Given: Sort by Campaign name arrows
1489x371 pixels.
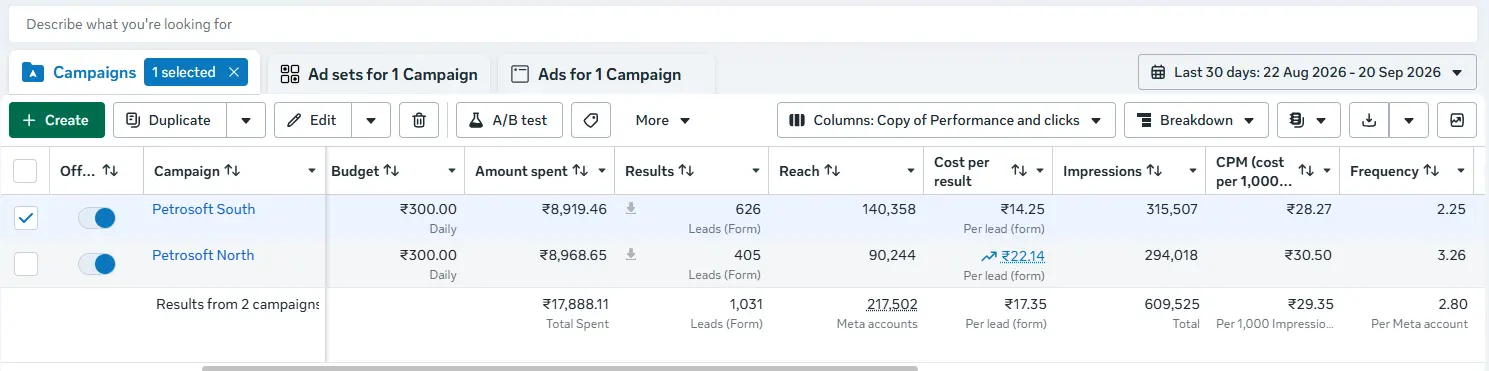Looking at the screenshot, I should 232,171.
